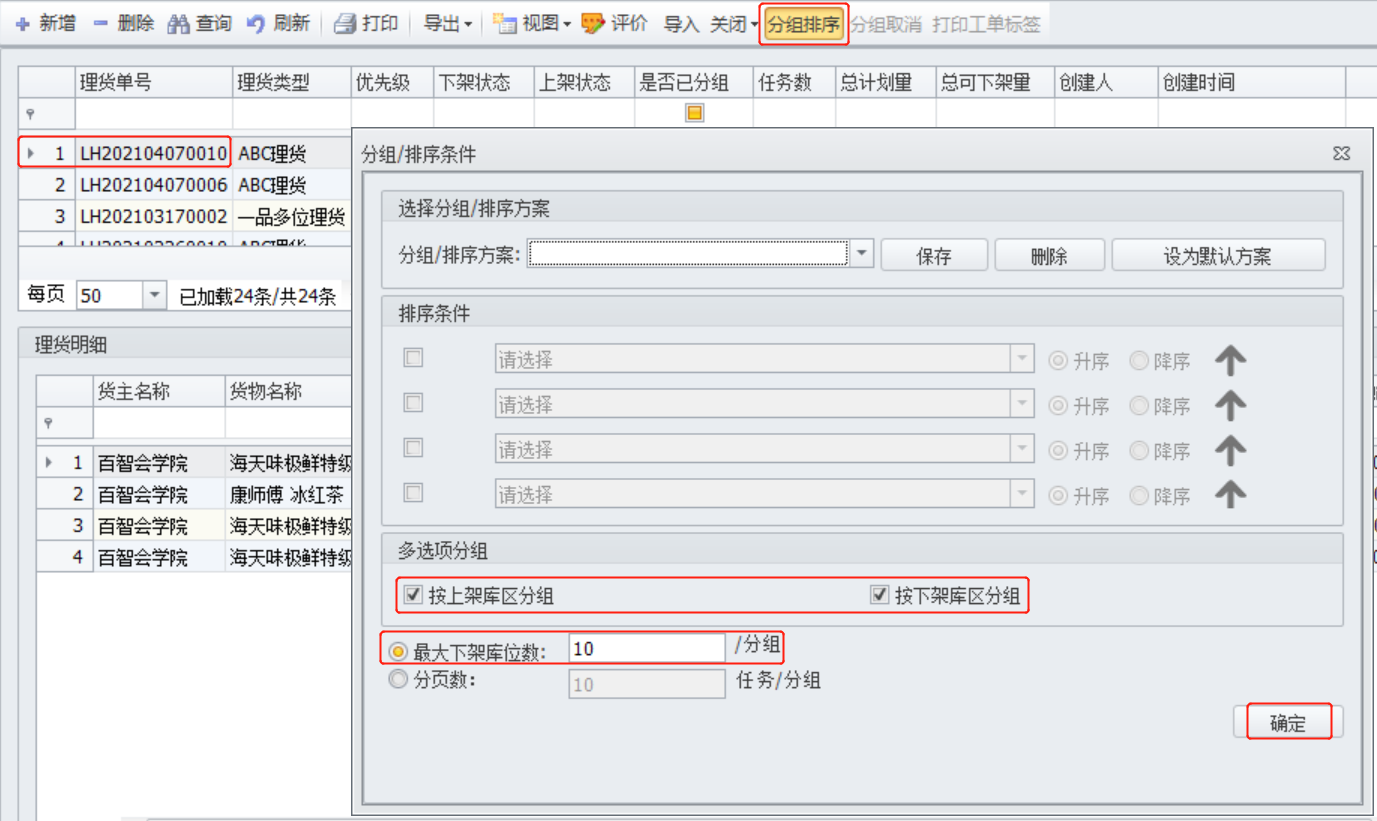Click the 评价 rating icon

tap(593, 24)
